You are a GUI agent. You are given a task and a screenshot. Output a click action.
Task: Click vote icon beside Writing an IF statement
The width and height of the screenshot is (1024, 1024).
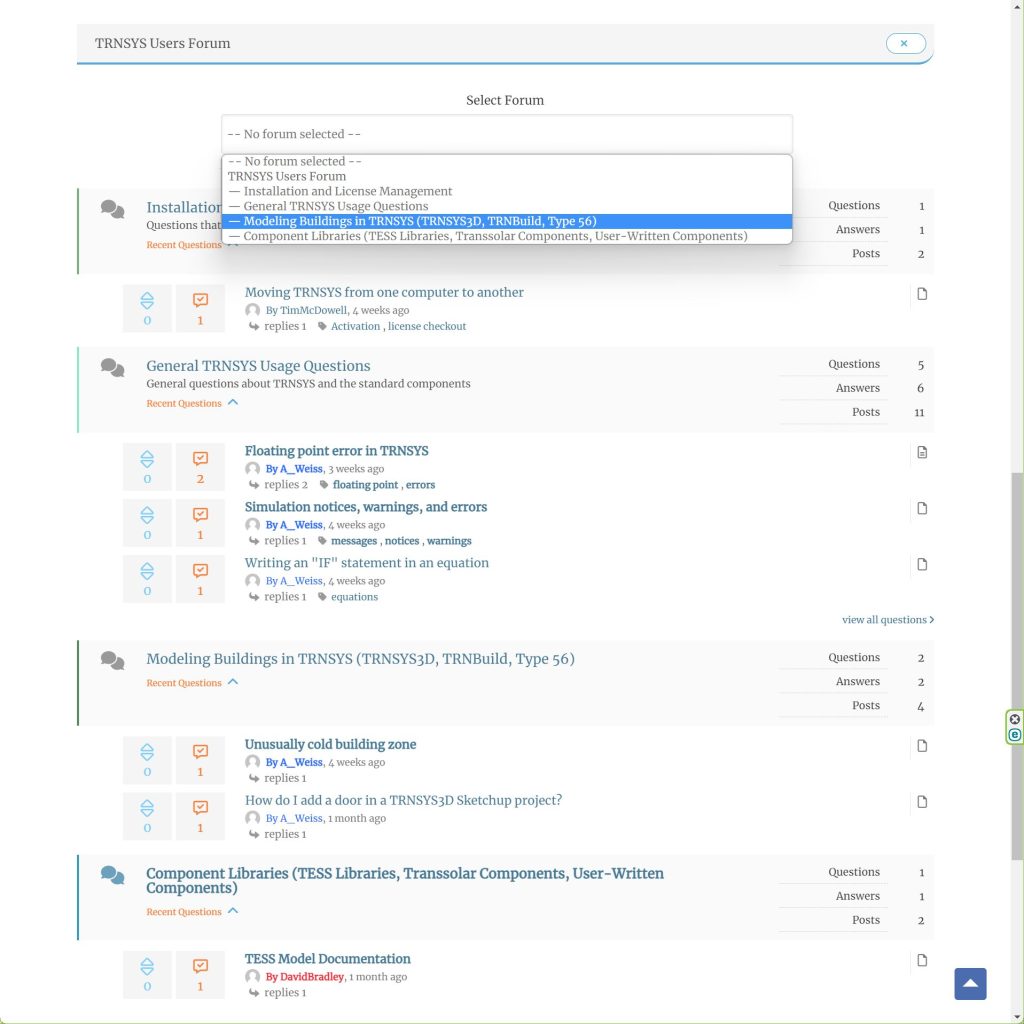tap(147, 571)
